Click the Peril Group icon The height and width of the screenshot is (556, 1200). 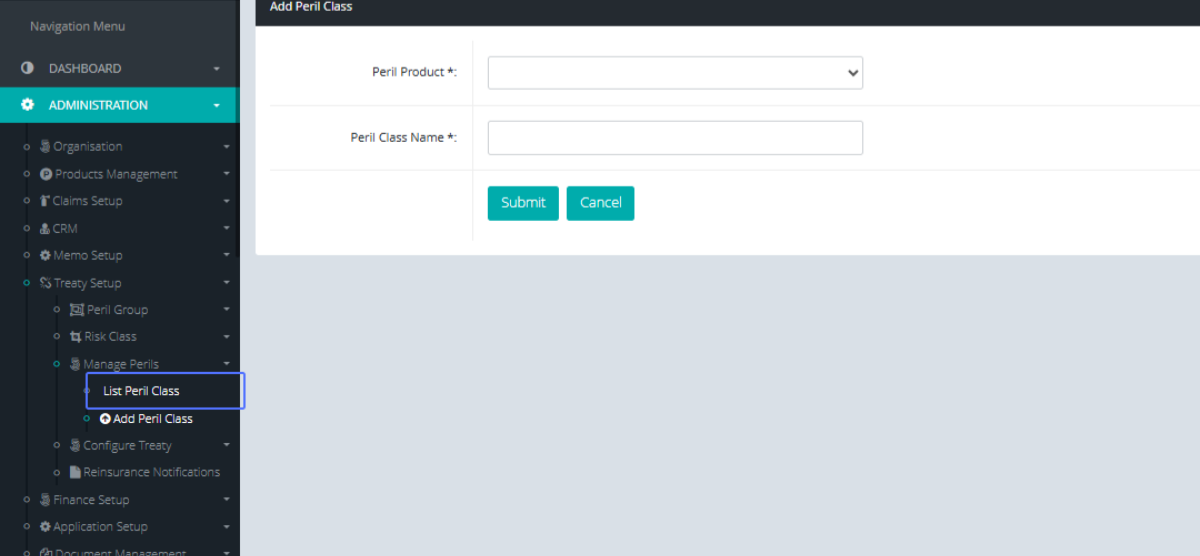tap(77, 310)
